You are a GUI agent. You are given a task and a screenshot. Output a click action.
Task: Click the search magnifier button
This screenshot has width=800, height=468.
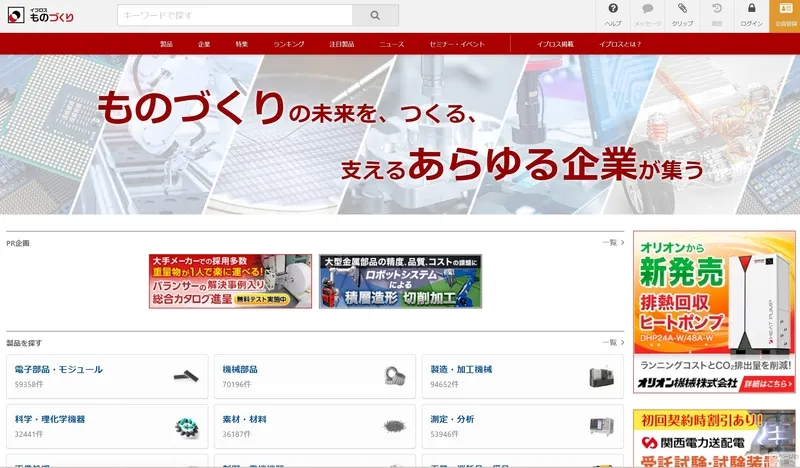pos(375,15)
